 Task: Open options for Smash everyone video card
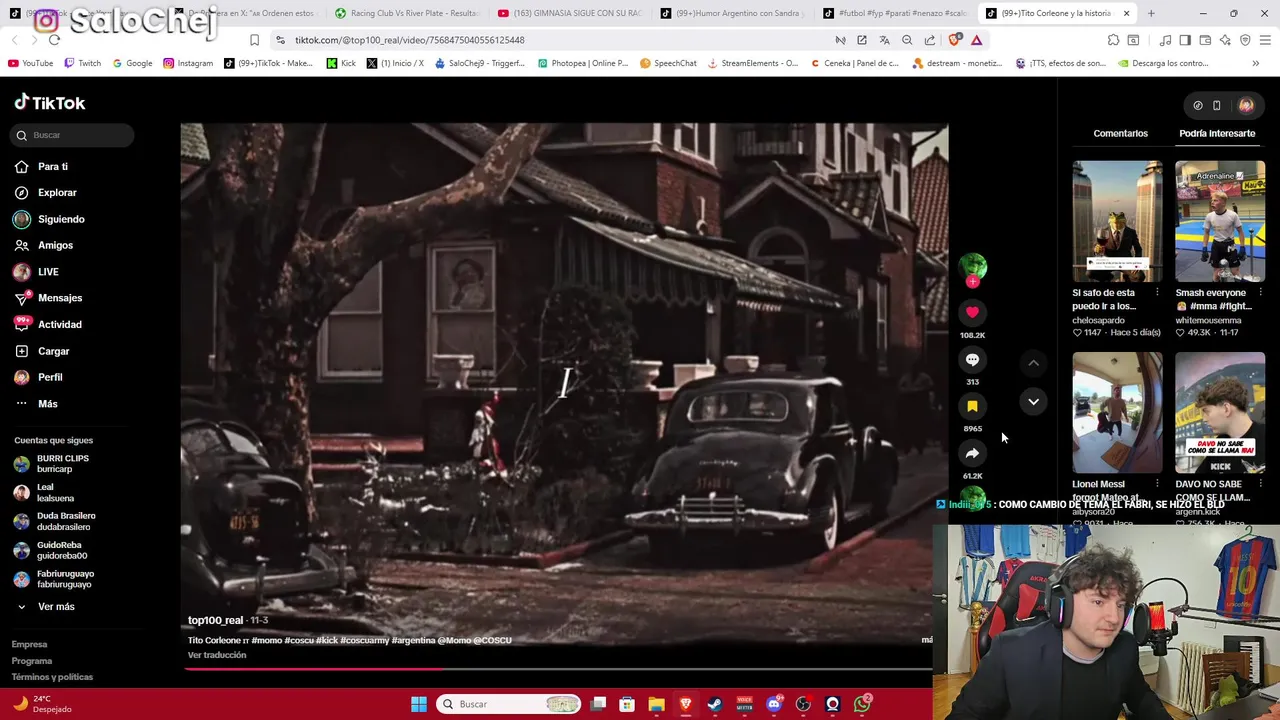click(1260, 293)
